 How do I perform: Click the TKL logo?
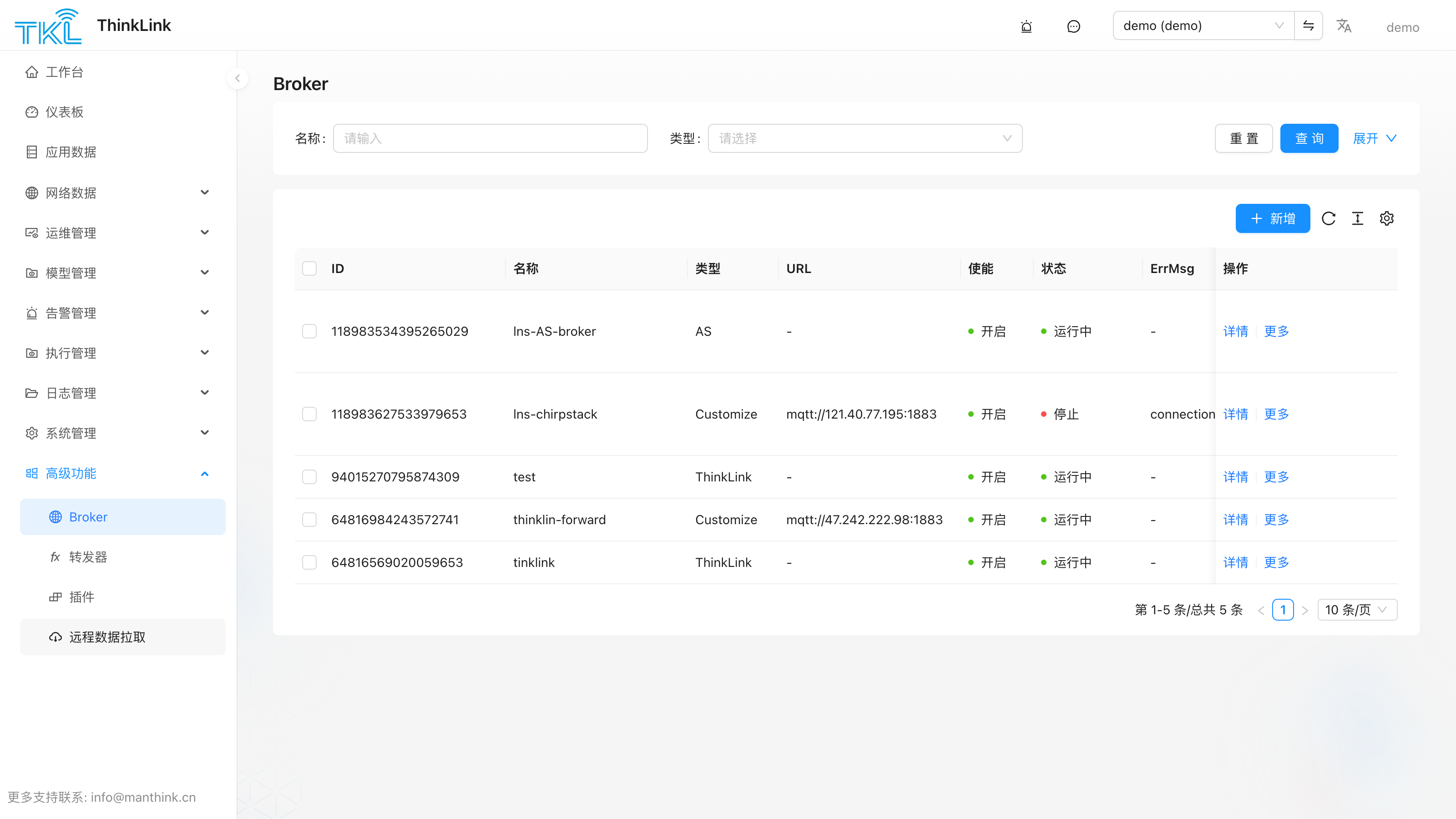click(x=48, y=26)
